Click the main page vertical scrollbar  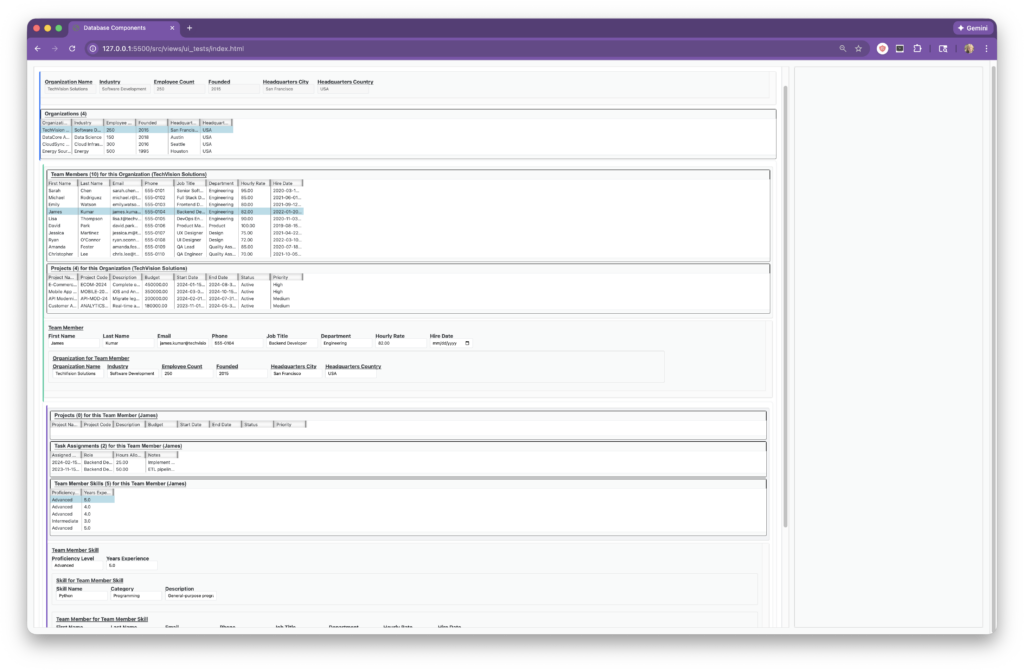(785, 300)
